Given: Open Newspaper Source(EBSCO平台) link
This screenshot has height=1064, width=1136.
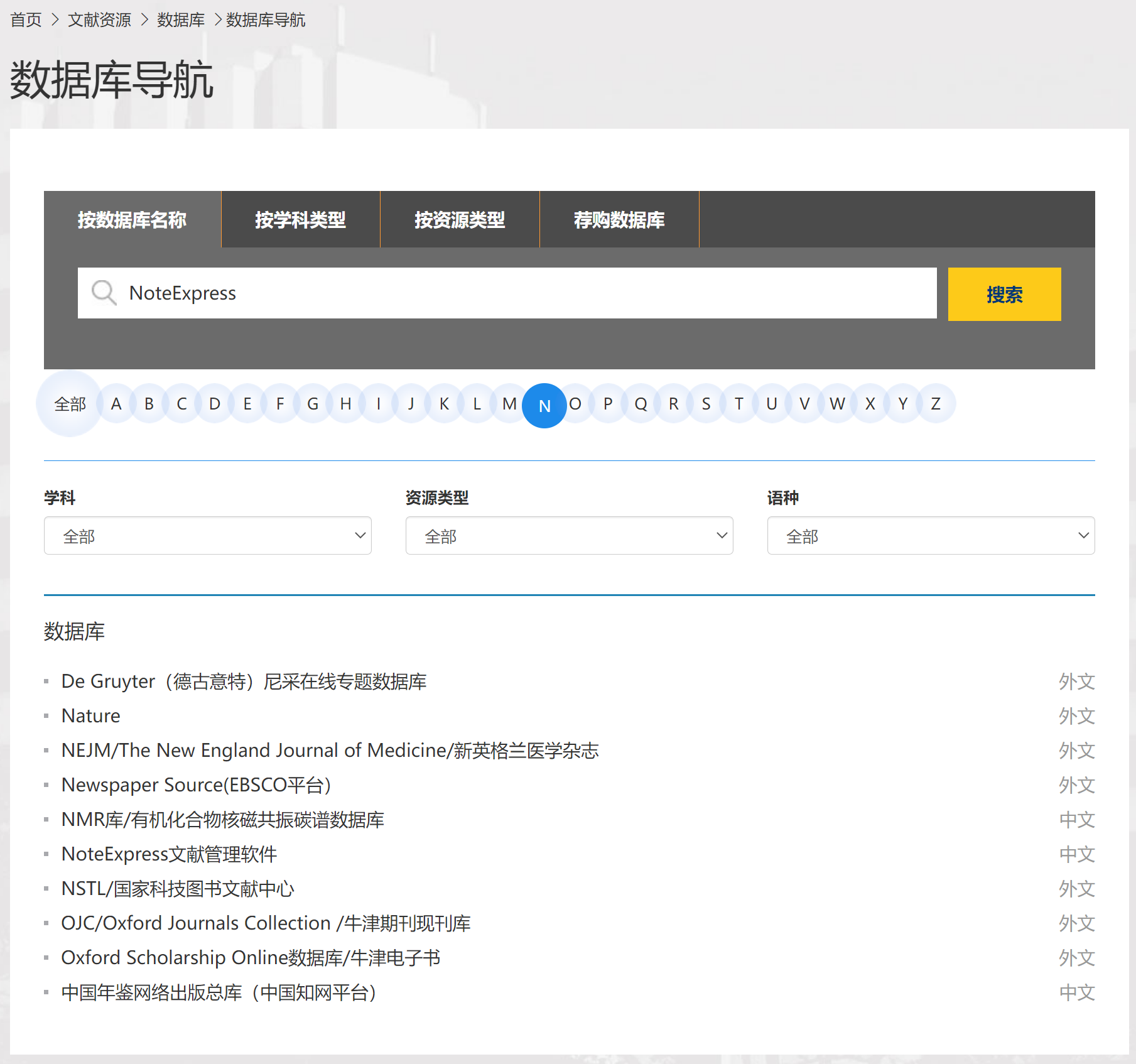Looking at the screenshot, I should 196,785.
